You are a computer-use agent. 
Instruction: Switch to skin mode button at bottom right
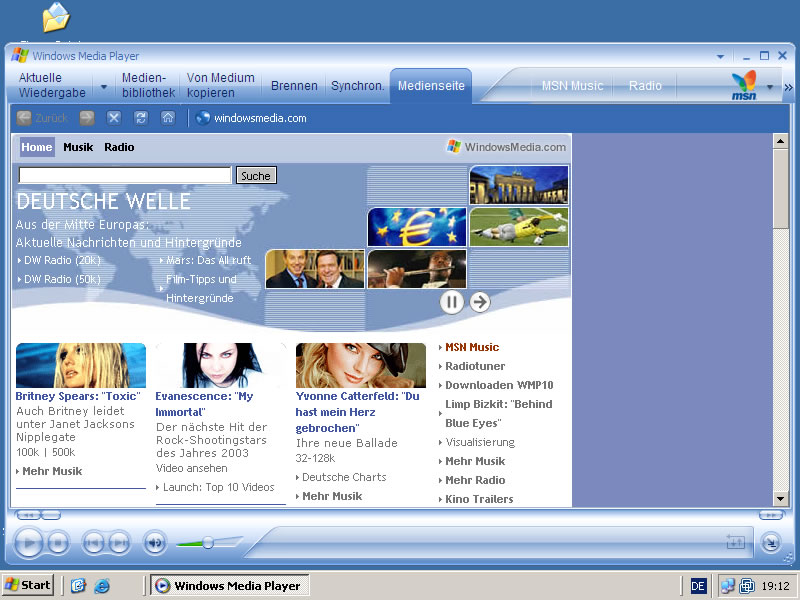tap(770, 542)
